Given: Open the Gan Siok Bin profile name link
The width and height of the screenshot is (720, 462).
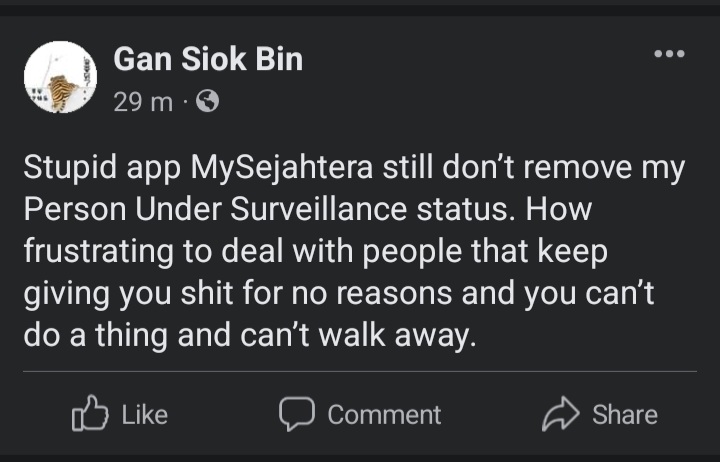Looking at the screenshot, I should pyautogui.click(x=208, y=60).
